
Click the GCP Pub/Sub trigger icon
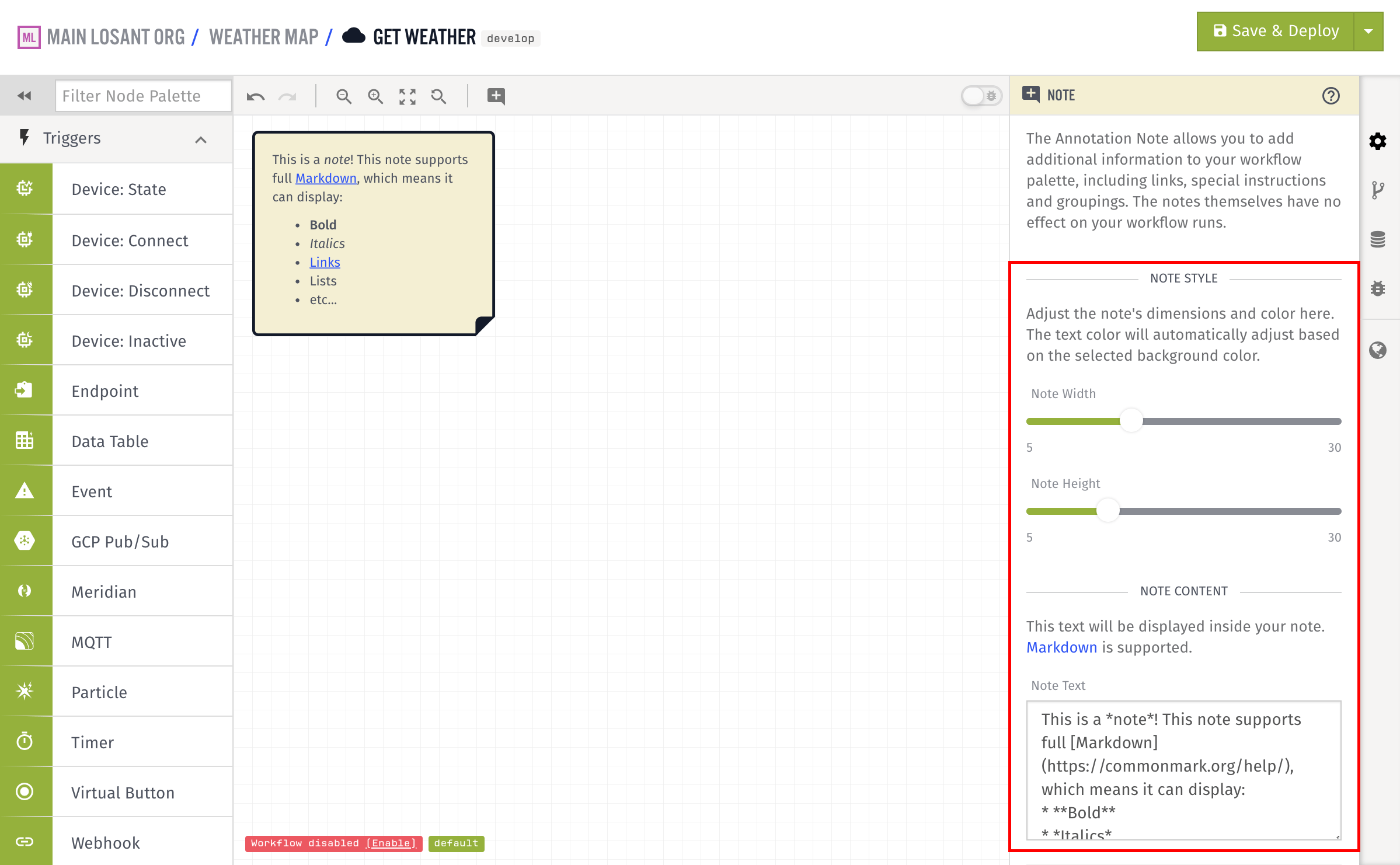26,542
